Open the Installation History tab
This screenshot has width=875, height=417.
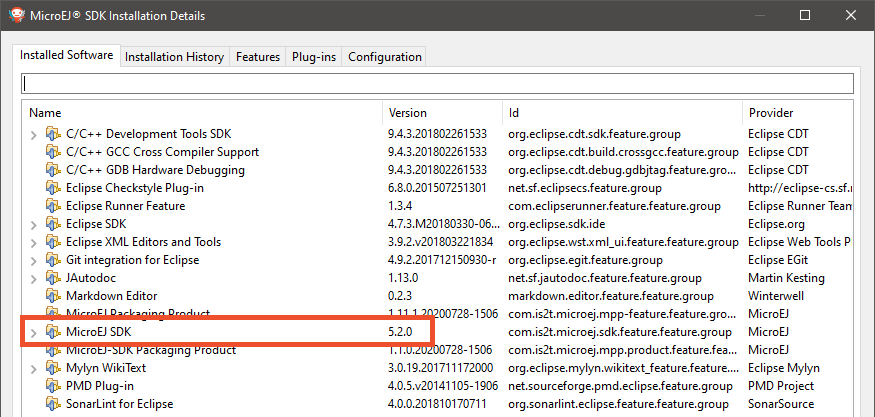(x=174, y=57)
